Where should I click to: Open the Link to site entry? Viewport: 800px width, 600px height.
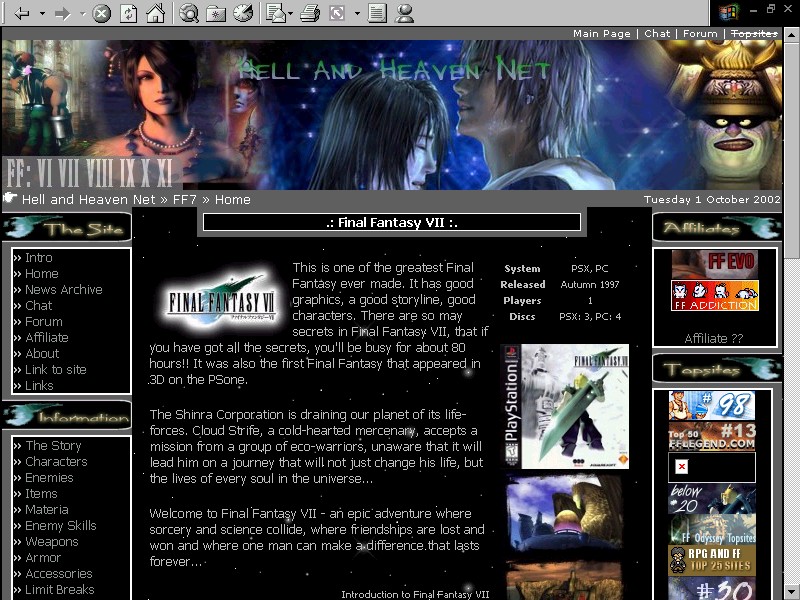pos(56,369)
